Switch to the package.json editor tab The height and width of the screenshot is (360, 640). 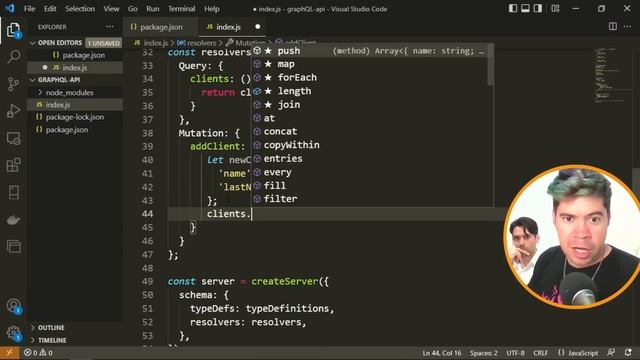point(160,27)
